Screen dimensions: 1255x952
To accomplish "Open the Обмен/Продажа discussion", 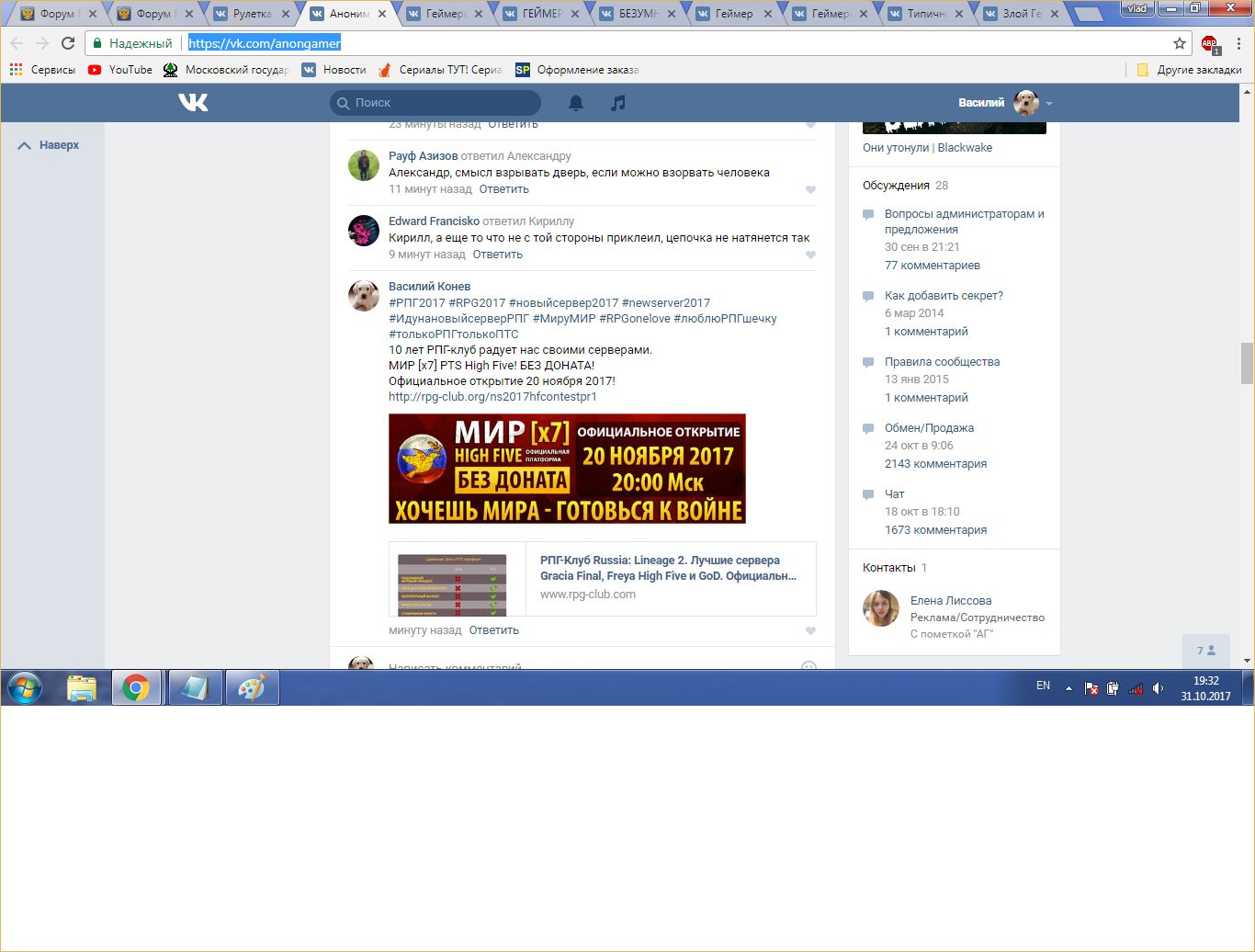I will 929,428.
